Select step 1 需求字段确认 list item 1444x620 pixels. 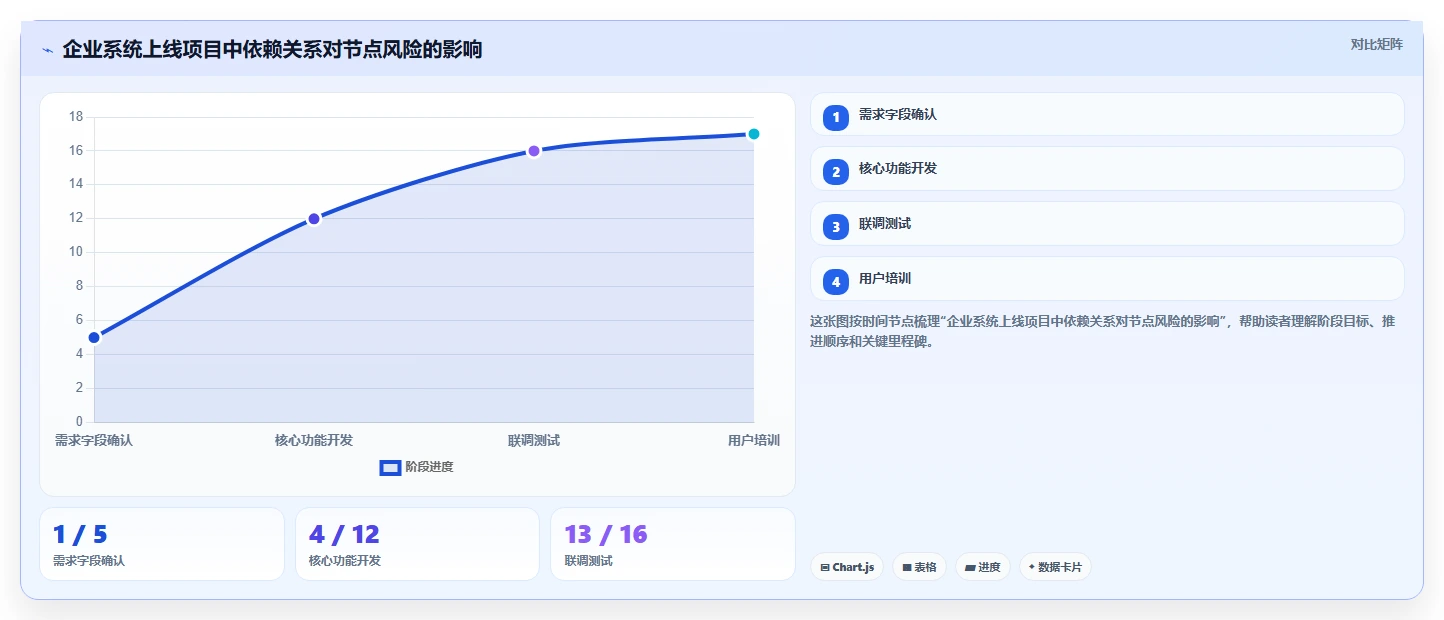[1107, 114]
